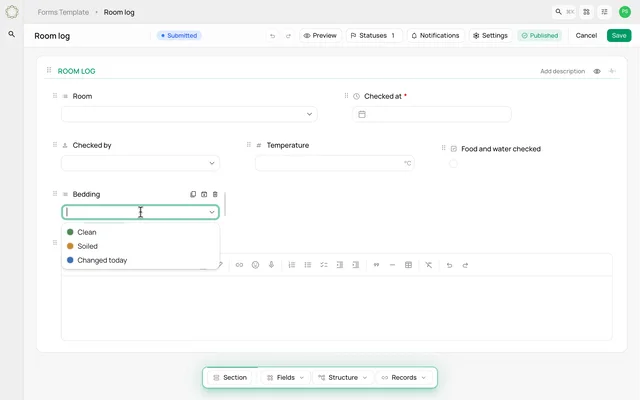This screenshot has width=640, height=400.
Task: Open the Room dropdown
Action: click(x=189, y=114)
